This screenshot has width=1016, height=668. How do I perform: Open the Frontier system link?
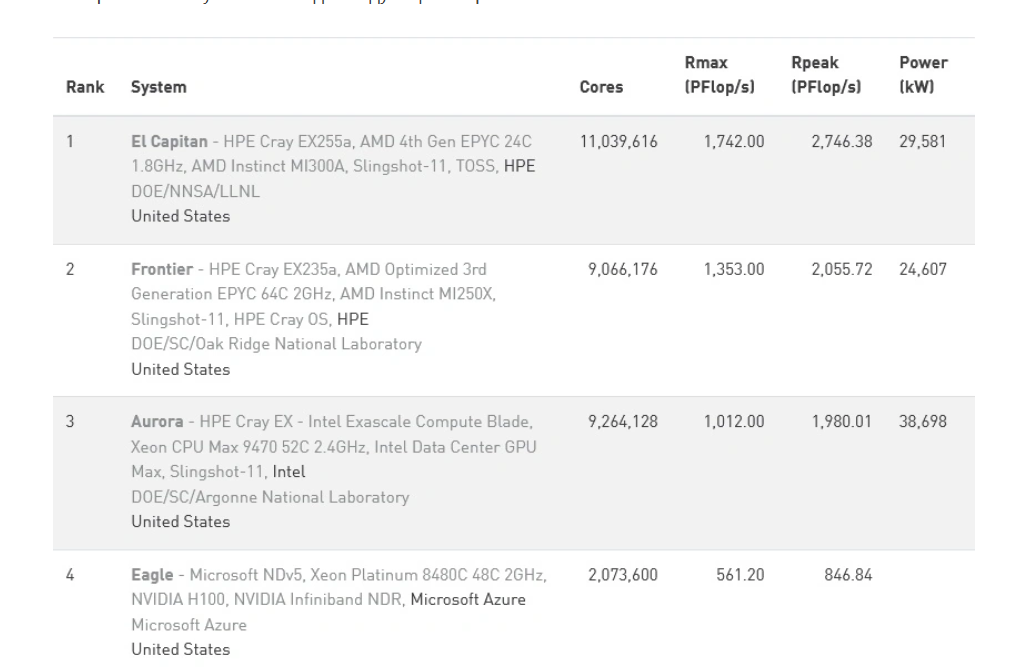pyautogui.click(x=161, y=270)
